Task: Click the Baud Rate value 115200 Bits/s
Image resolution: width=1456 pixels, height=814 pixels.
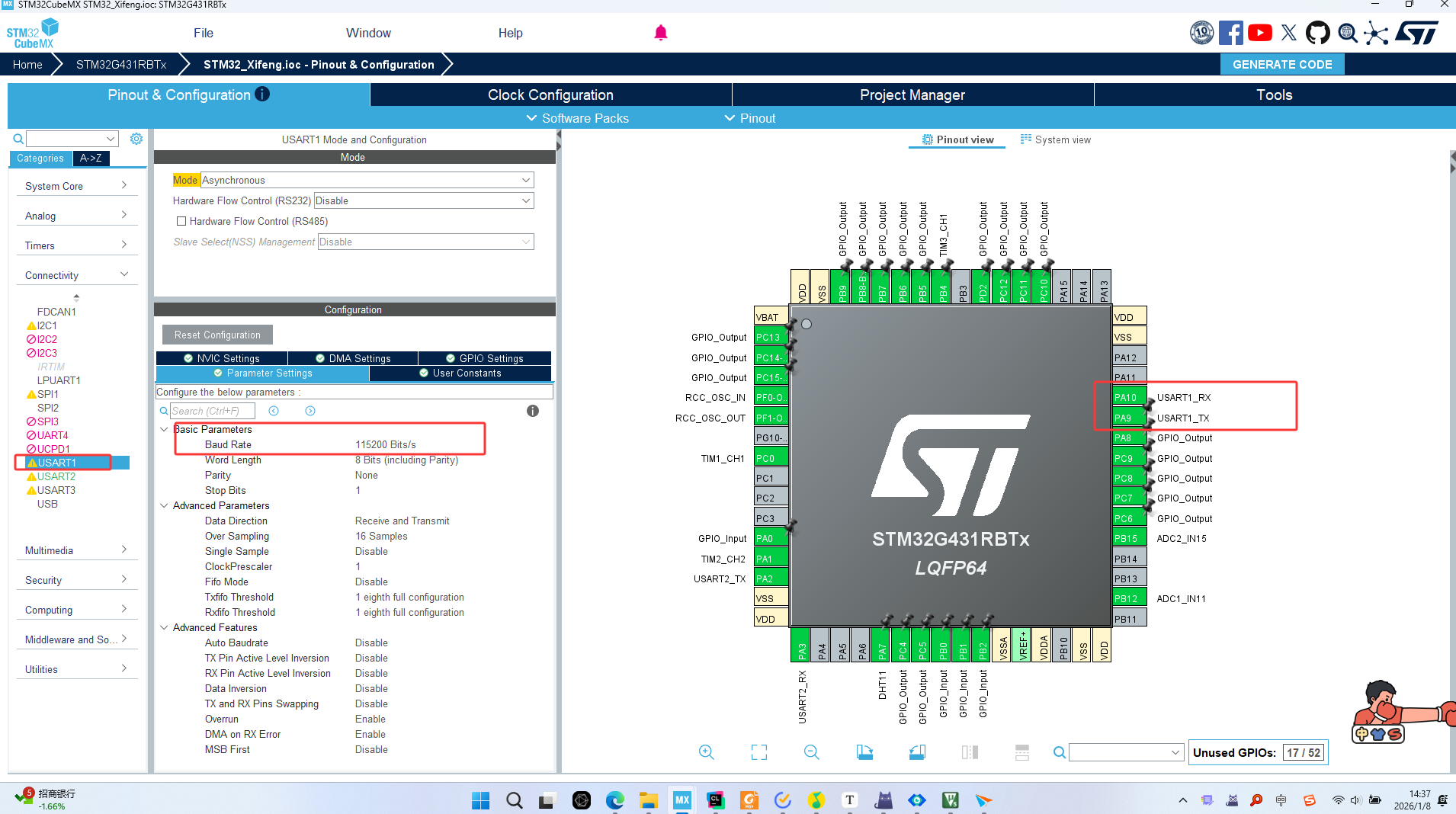Action: click(386, 444)
